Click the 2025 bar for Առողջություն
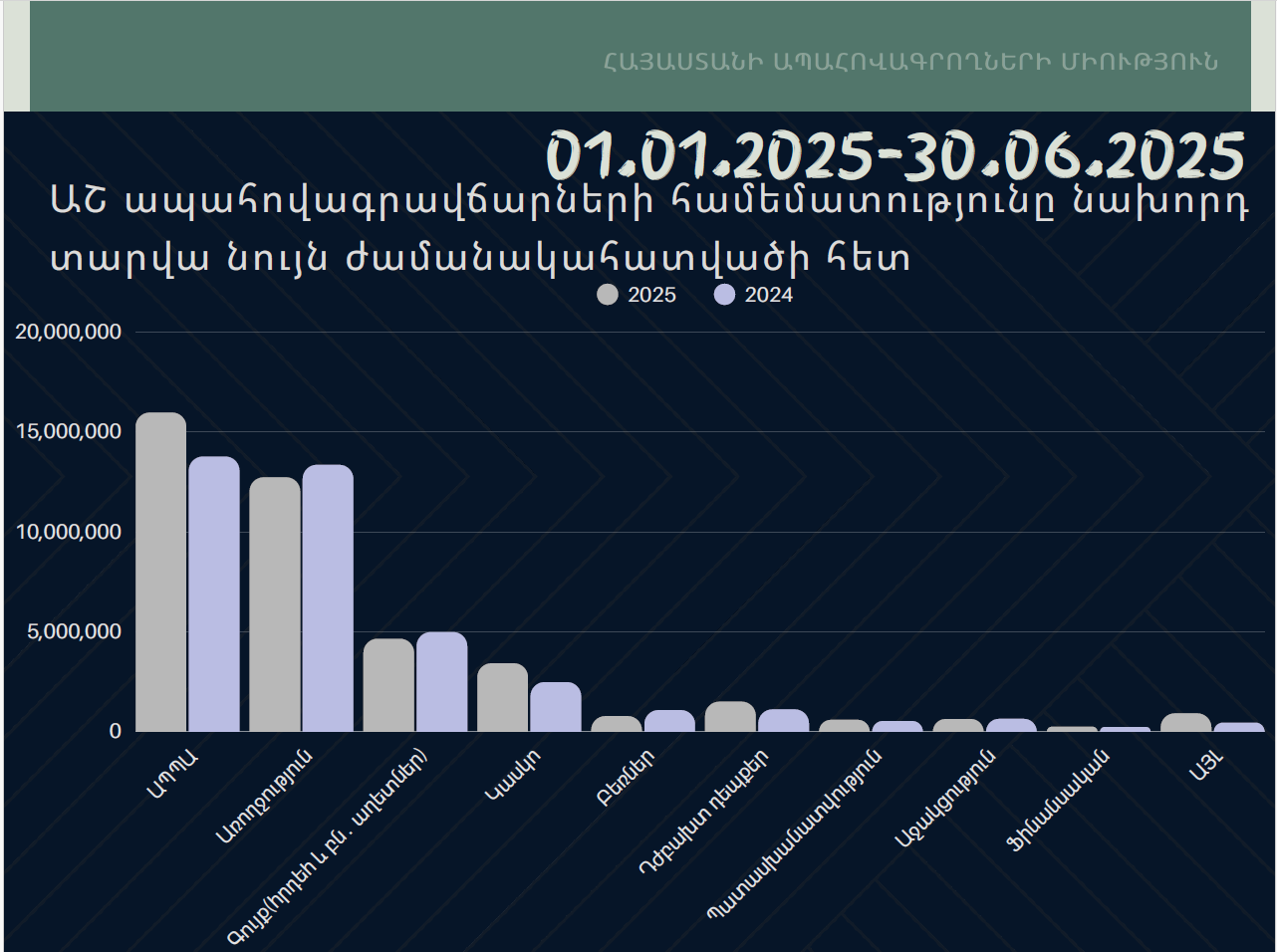 274,604
